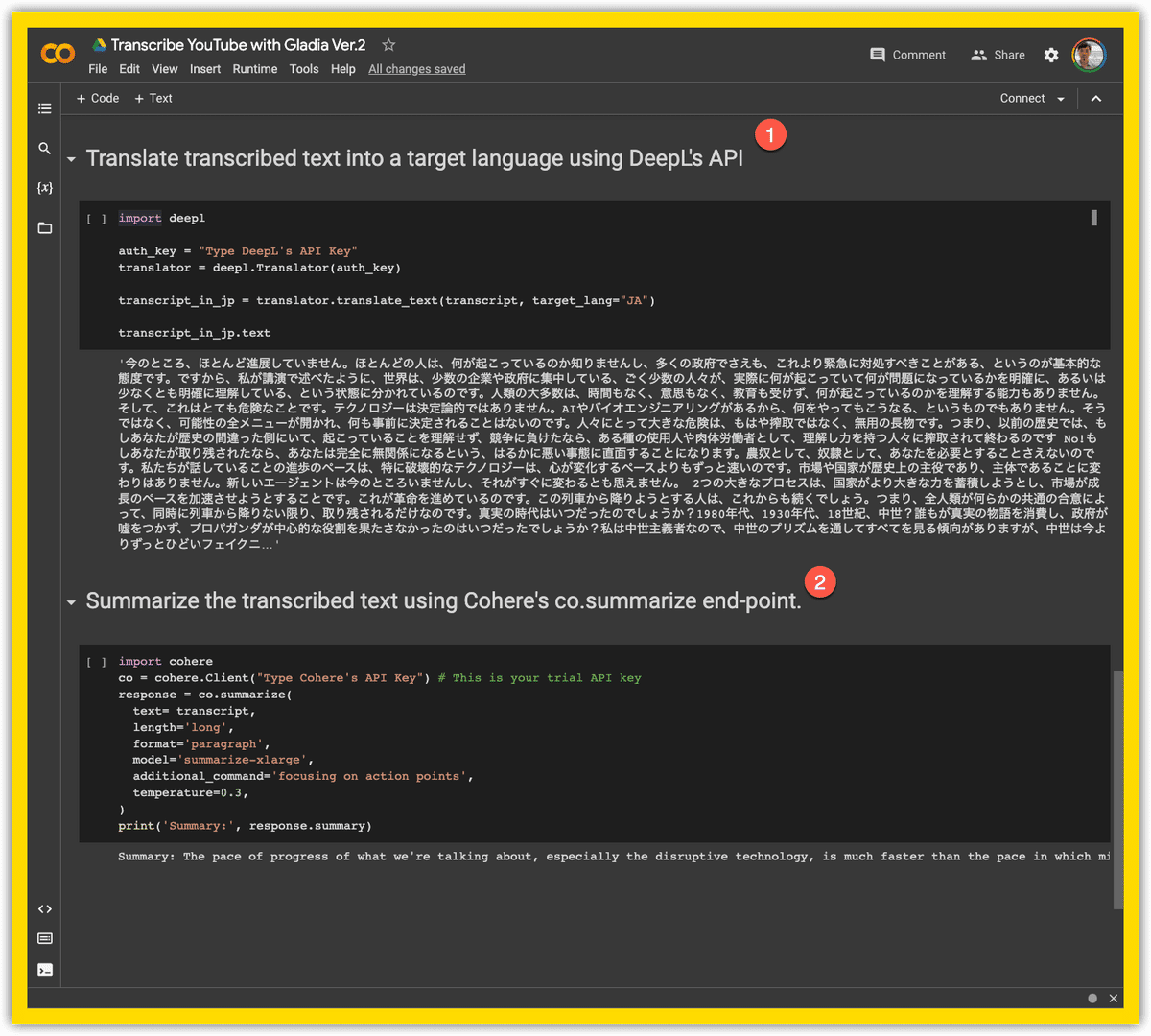Open the View menu

tap(165, 69)
